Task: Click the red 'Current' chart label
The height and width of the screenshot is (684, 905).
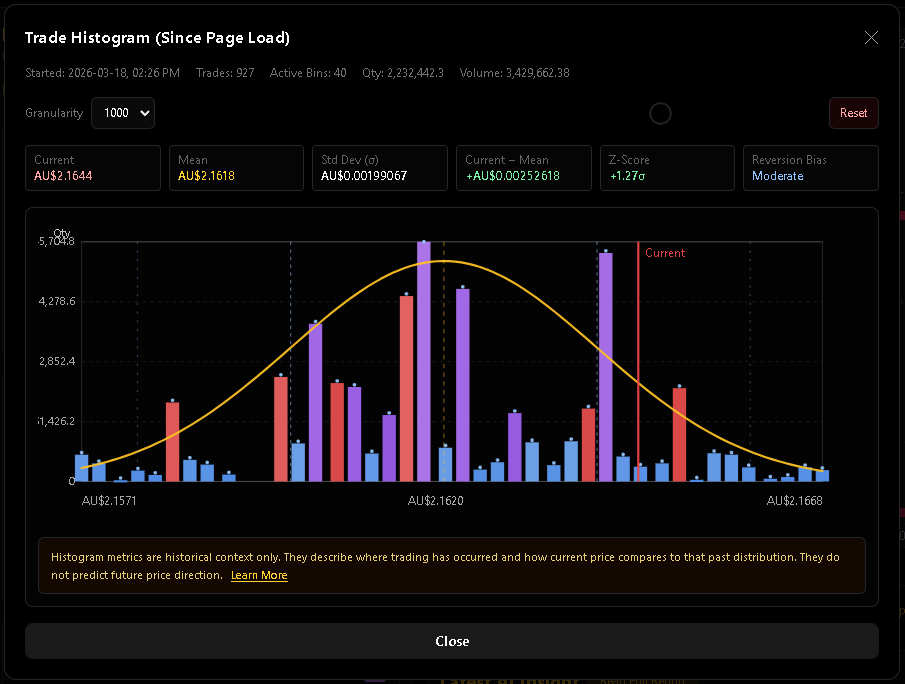Action: pos(665,253)
